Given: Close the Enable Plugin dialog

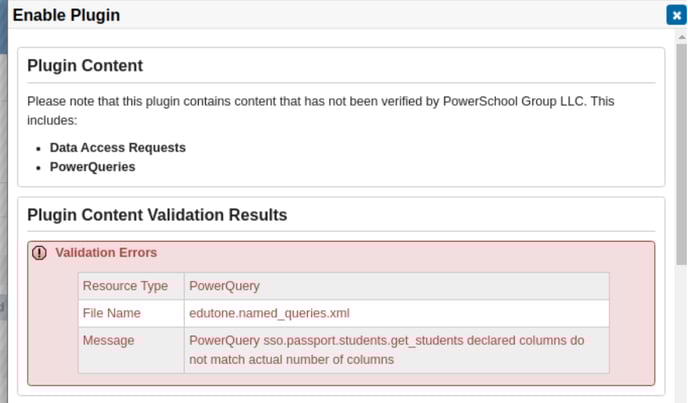Looking at the screenshot, I should pyautogui.click(x=675, y=15).
